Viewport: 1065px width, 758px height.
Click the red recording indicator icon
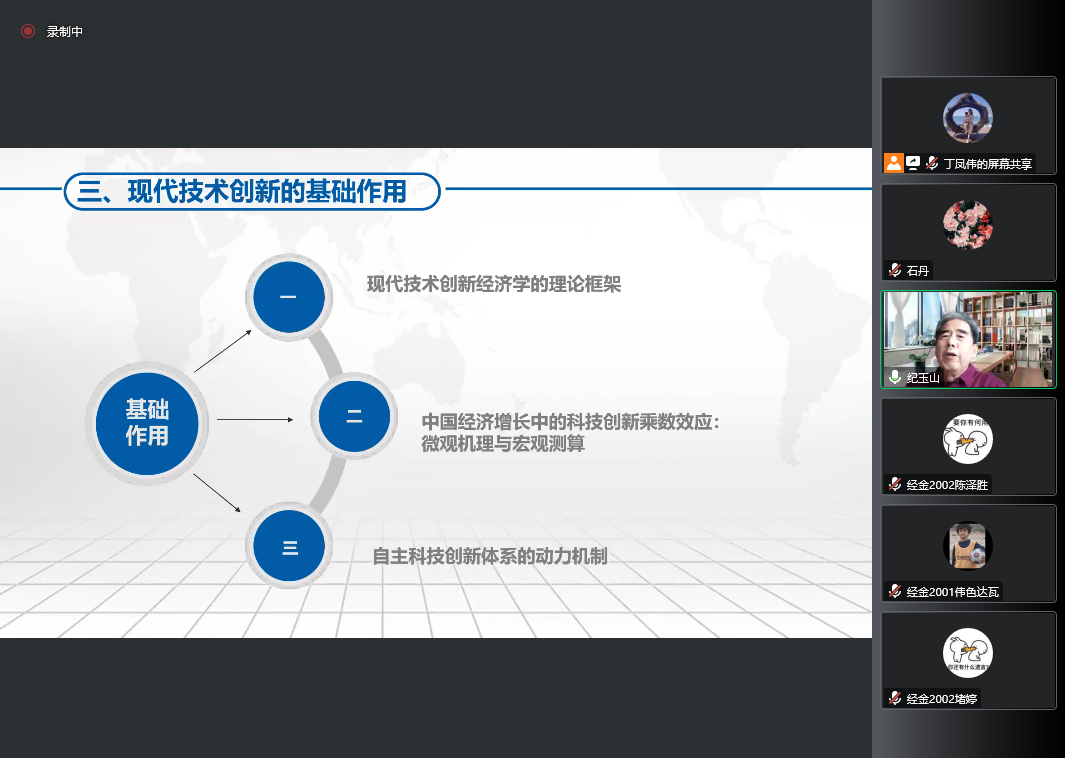(x=28, y=31)
